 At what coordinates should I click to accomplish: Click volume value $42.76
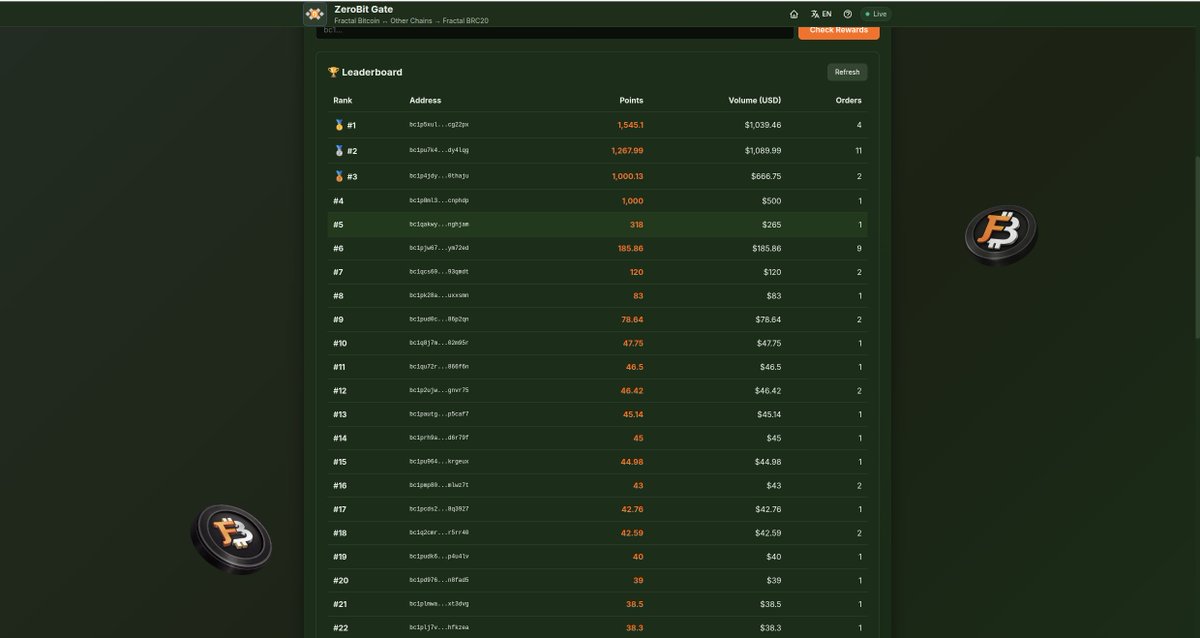click(768, 509)
